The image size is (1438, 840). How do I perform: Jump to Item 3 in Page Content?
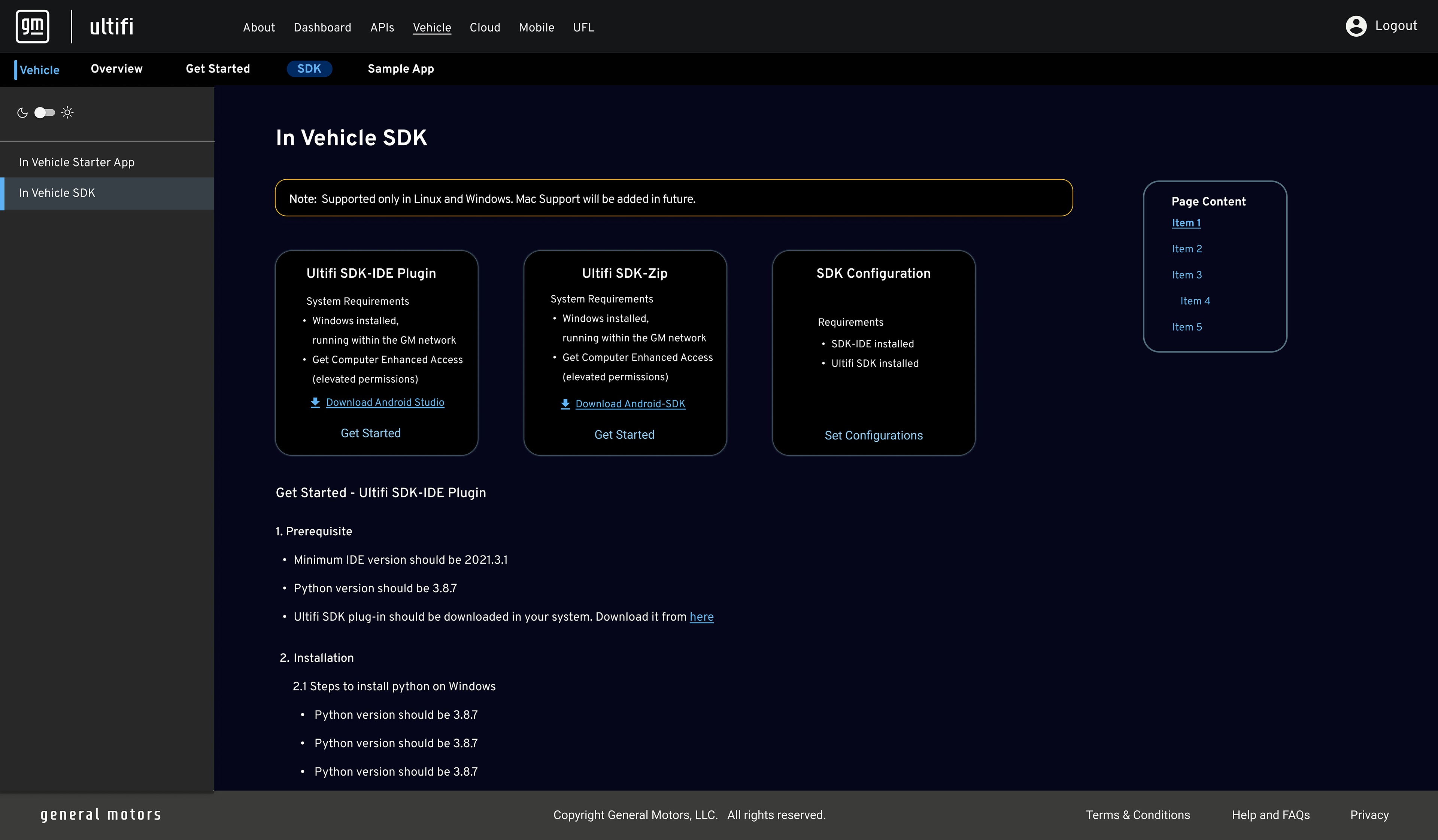[1187, 275]
